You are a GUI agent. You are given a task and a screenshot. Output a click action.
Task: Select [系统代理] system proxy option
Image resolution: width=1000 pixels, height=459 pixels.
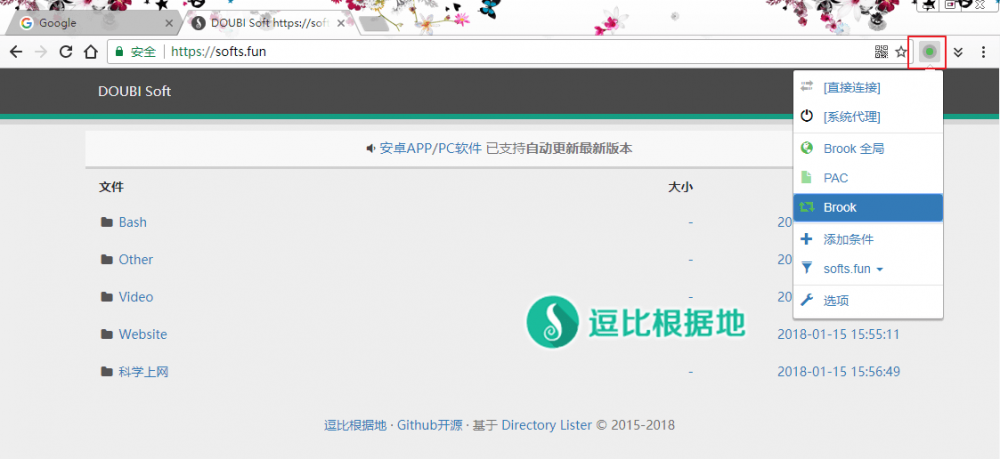coord(851,117)
